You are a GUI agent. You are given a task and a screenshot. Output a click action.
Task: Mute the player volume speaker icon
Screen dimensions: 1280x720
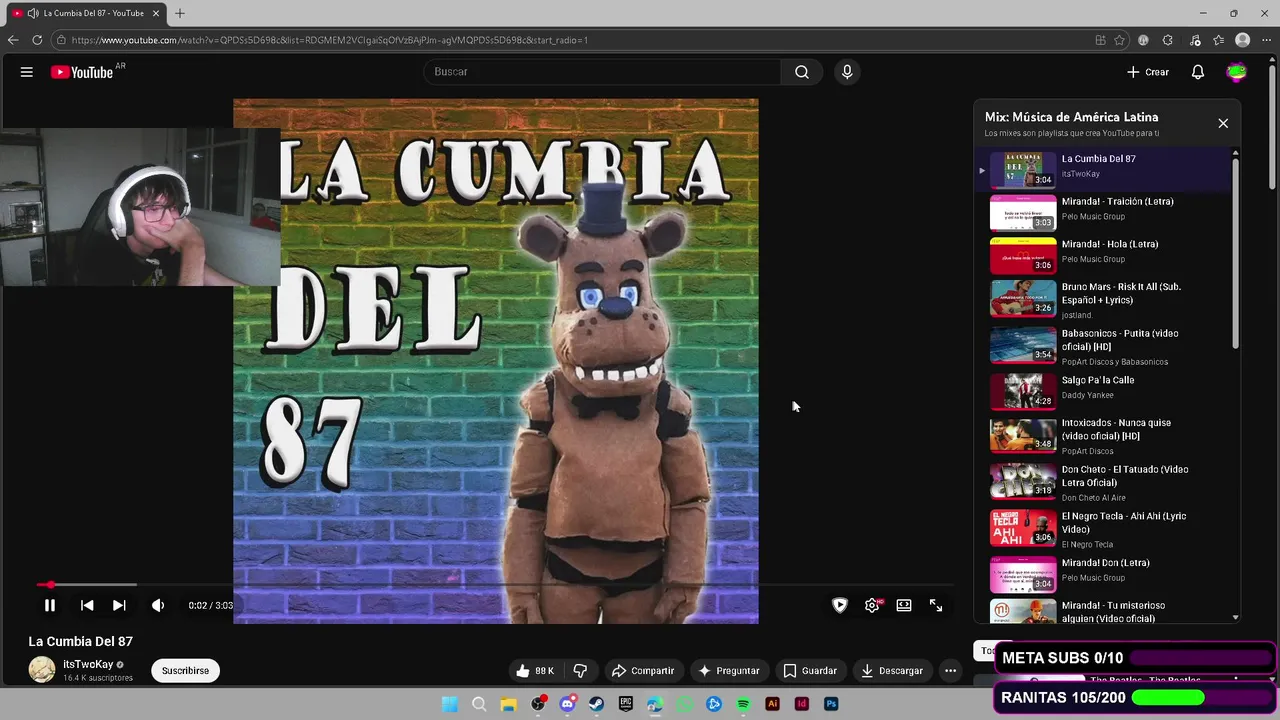click(158, 605)
